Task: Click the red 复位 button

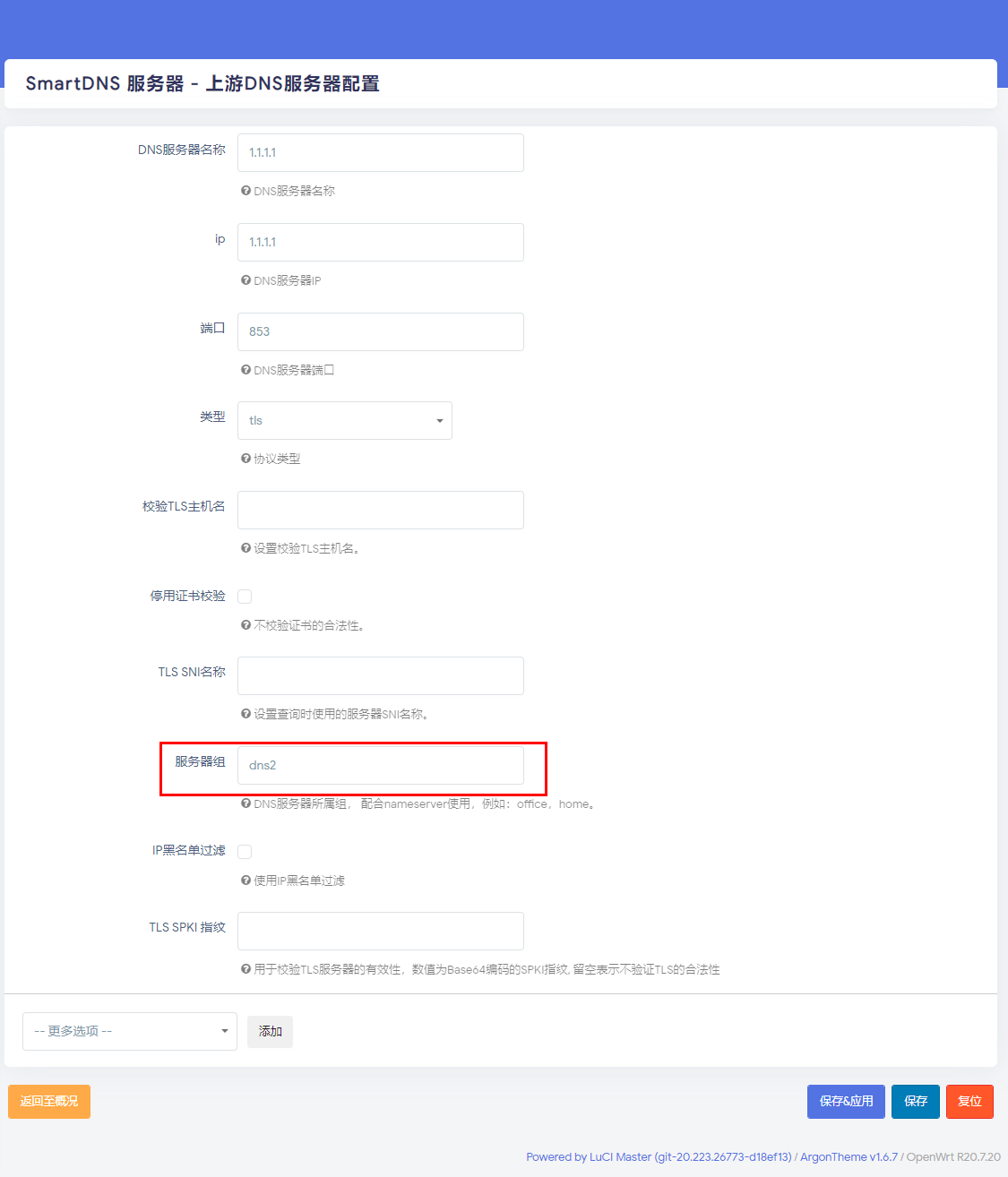Action: click(x=969, y=1102)
